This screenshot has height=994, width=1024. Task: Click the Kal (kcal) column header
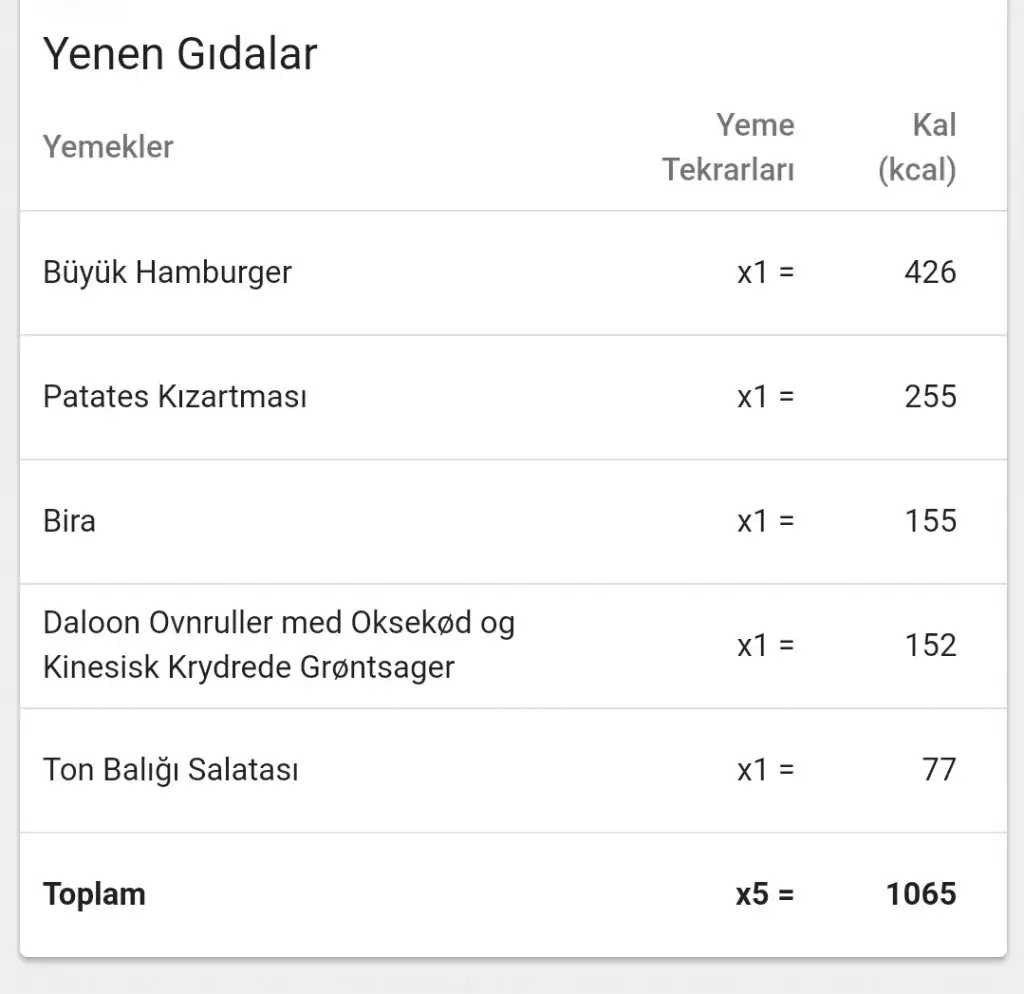[x=918, y=147]
